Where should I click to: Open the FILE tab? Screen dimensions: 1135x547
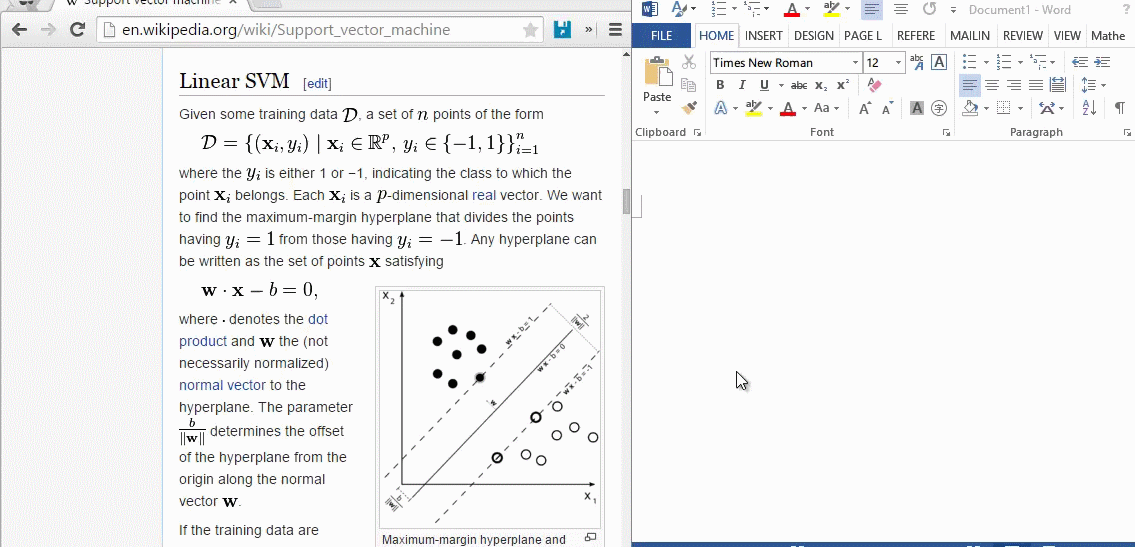(662, 35)
